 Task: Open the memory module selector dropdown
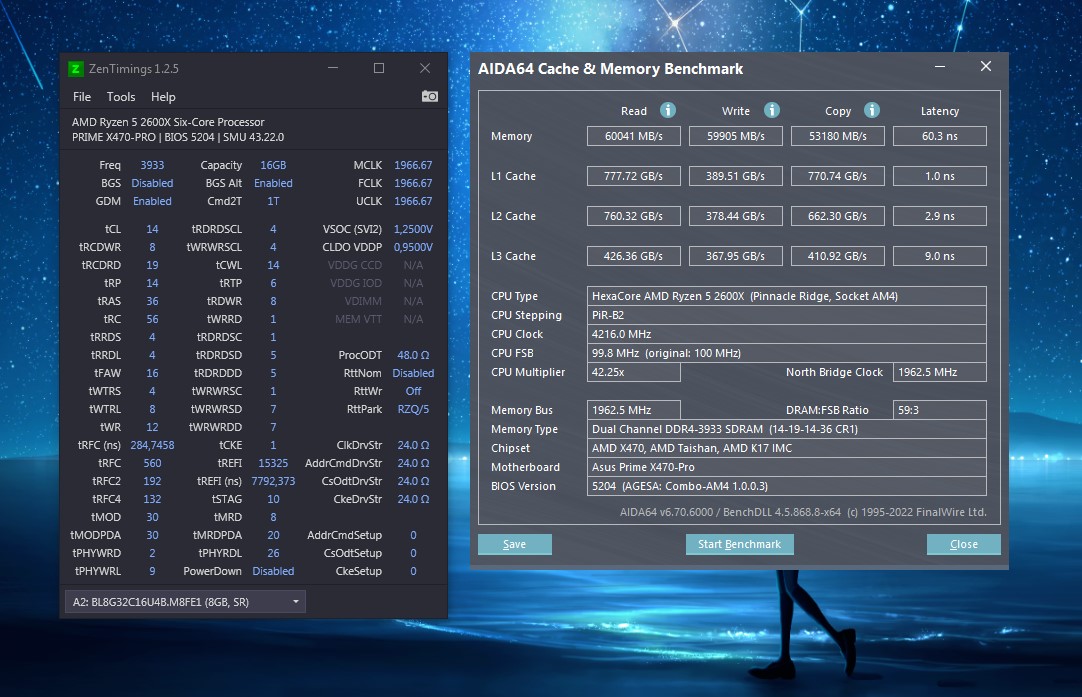pyautogui.click(x=185, y=602)
